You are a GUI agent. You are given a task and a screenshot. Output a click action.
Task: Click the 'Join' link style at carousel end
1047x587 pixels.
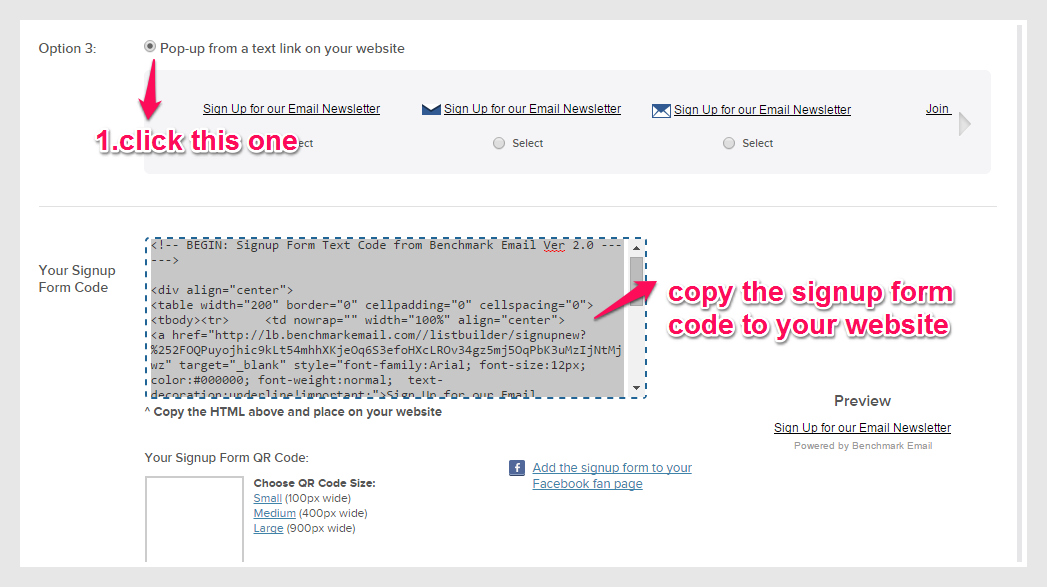(x=937, y=109)
